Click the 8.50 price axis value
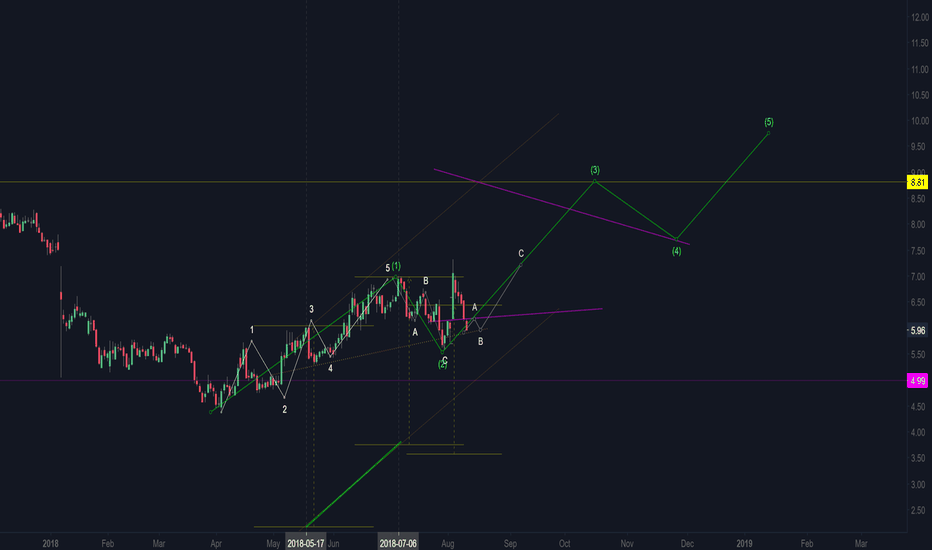The width and height of the screenshot is (932, 550). [920, 199]
